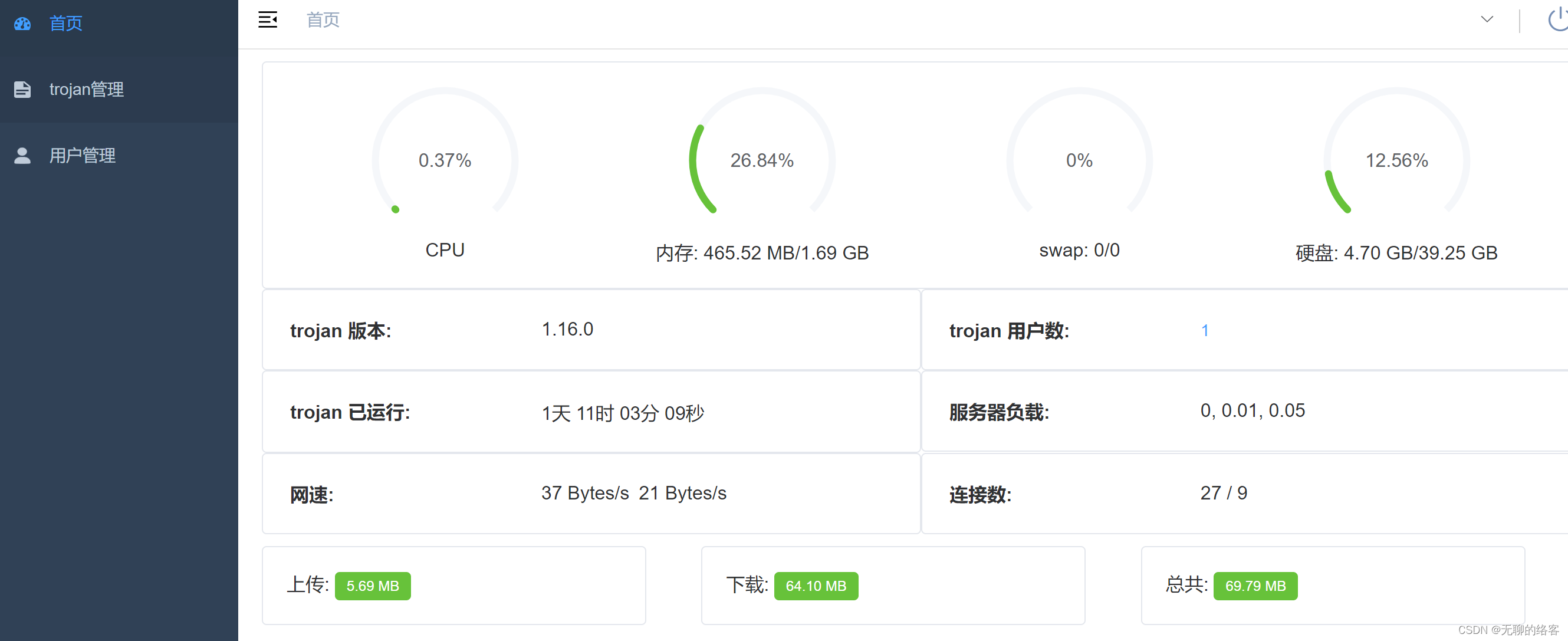Screen dimensions: 1568x641
Task: Click the server load value 0, 0.01, 0.05
Action: pos(1253,411)
